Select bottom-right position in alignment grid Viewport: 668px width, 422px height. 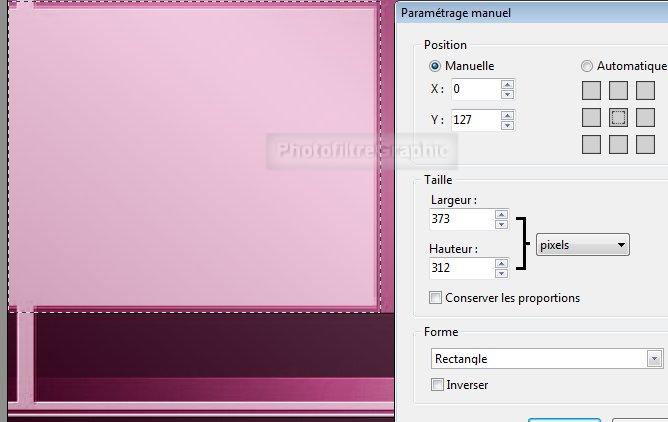(x=645, y=144)
